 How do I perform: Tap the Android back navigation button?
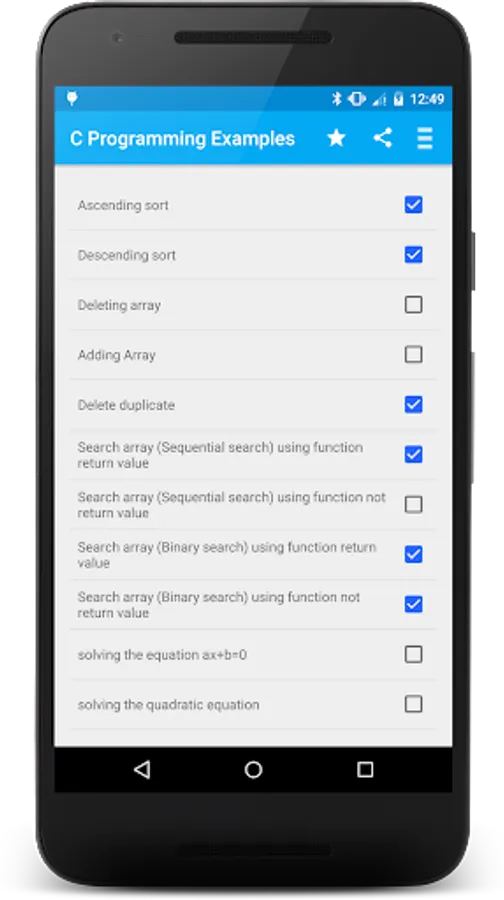coord(142,769)
